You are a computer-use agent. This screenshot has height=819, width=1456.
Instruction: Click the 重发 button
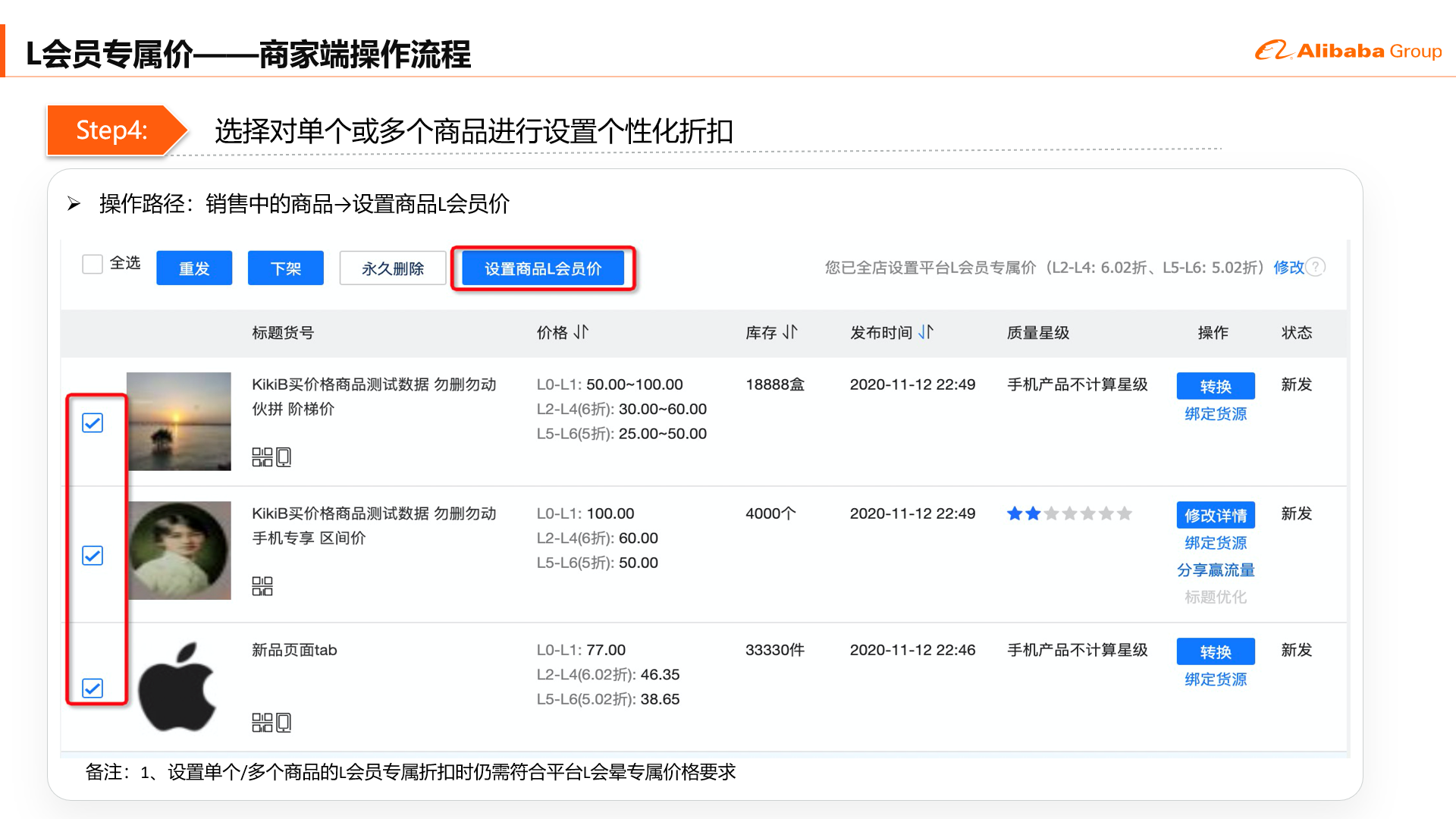194,268
